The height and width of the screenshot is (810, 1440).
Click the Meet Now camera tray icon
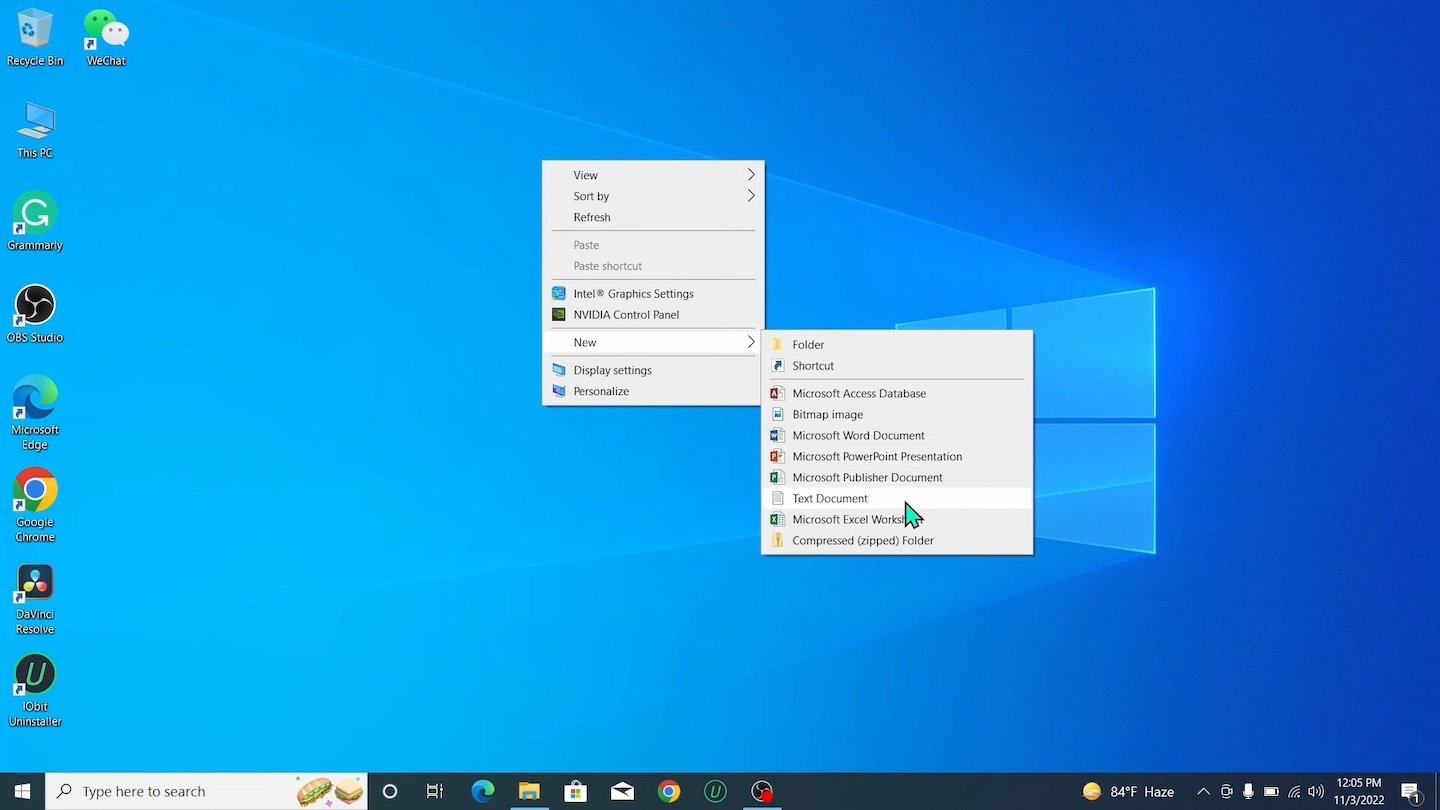pyautogui.click(x=1226, y=791)
